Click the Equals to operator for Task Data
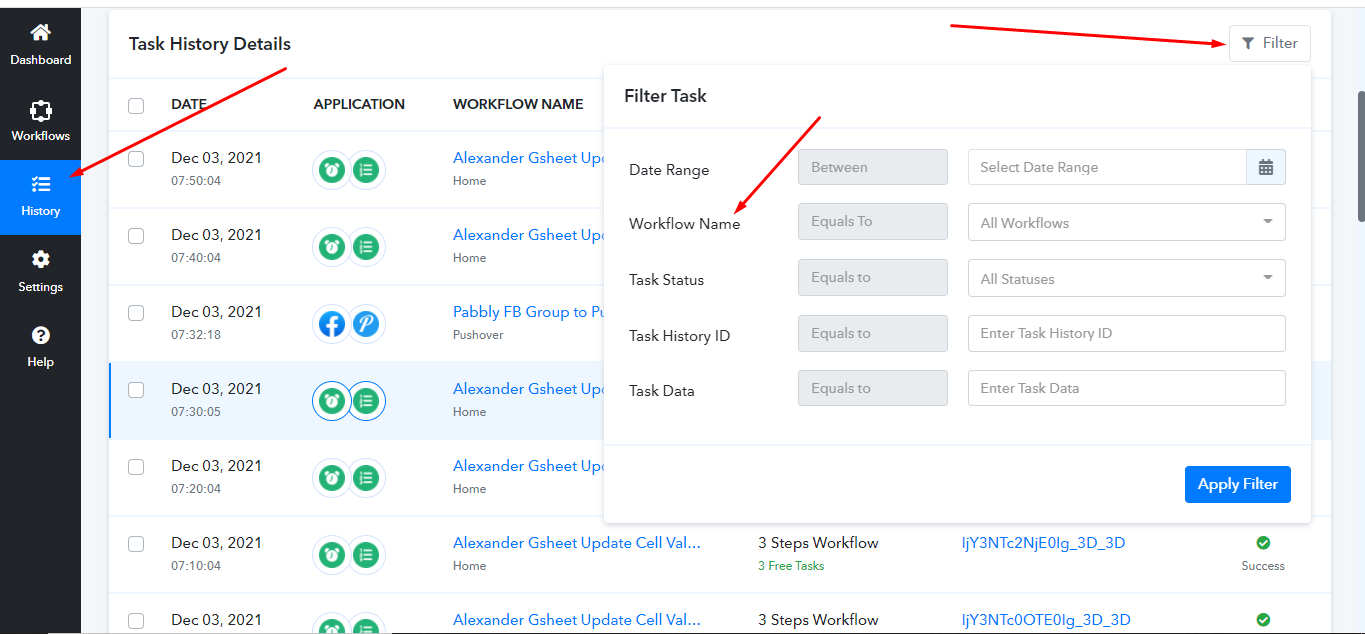Viewport: 1365px width, 634px height. pos(872,388)
